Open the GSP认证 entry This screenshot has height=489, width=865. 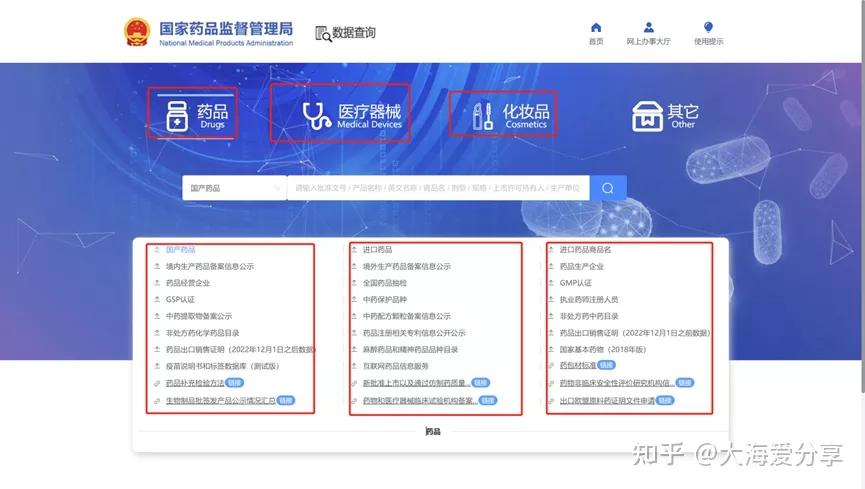coord(180,300)
